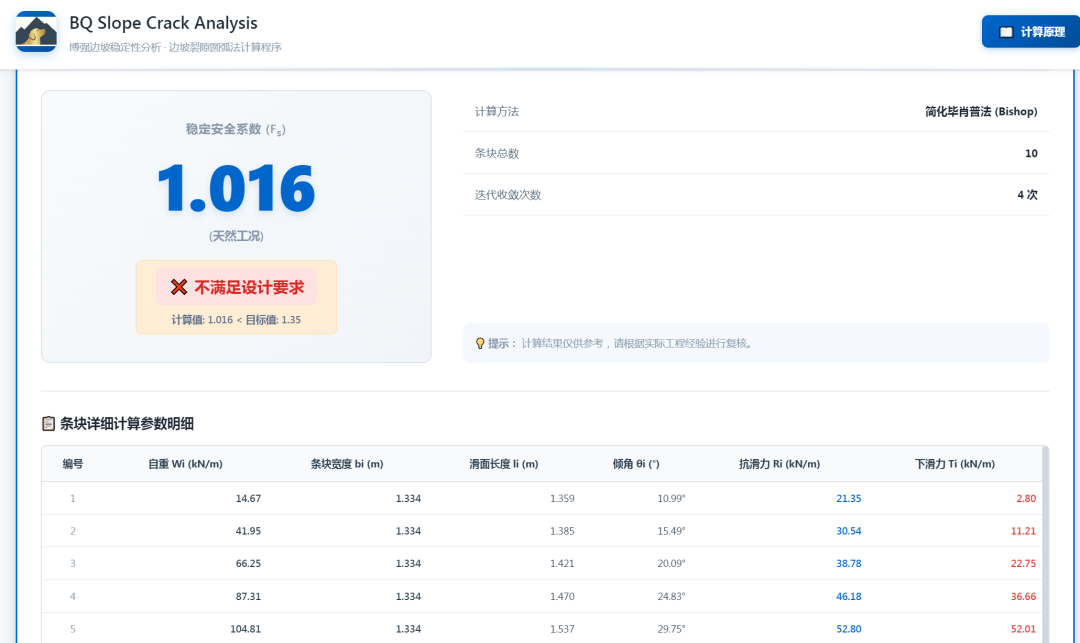The image size is (1080, 643).
Task: Click the 迭代收敛次数 label
Action: (x=508, y=195)
